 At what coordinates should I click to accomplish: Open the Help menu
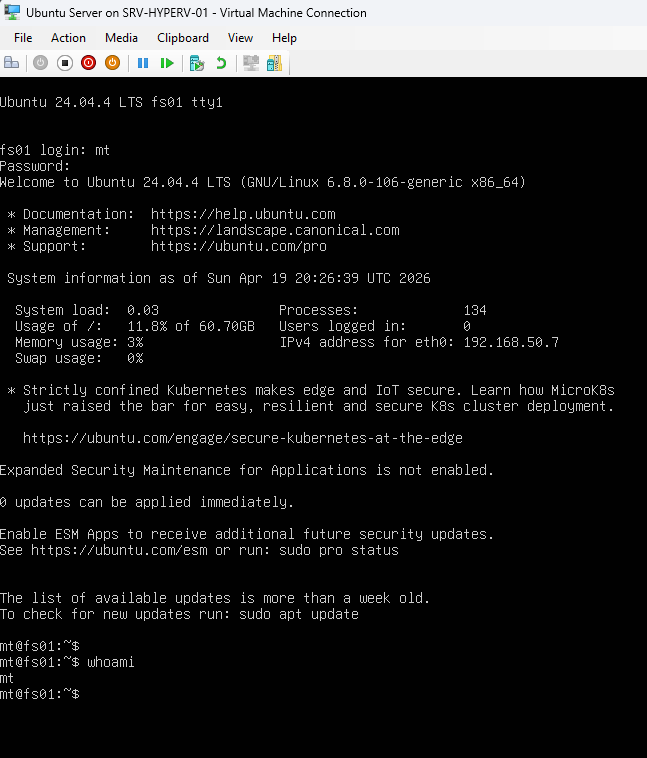coord(284,38)
